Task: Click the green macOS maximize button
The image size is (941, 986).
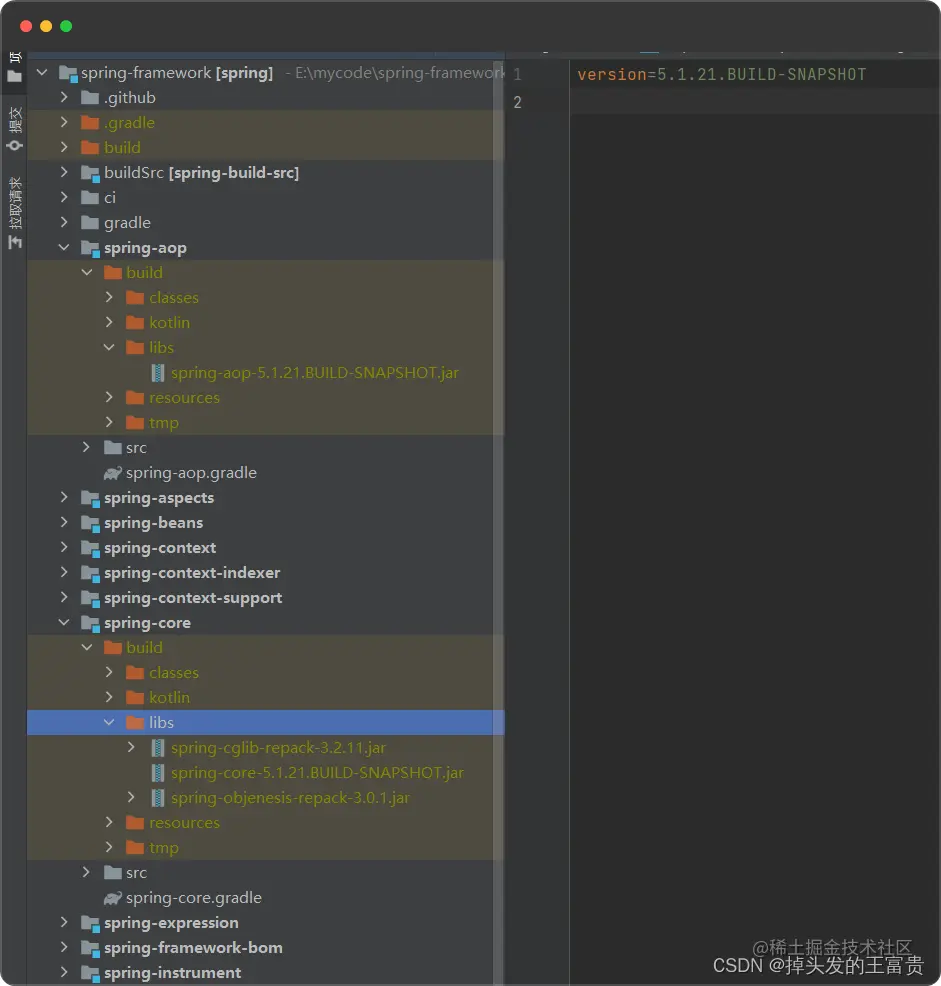Action: tap(66, 26)
